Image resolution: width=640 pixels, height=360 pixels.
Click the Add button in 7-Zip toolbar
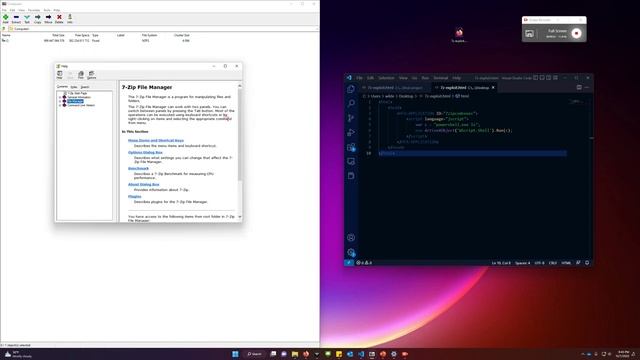[6, 18]
